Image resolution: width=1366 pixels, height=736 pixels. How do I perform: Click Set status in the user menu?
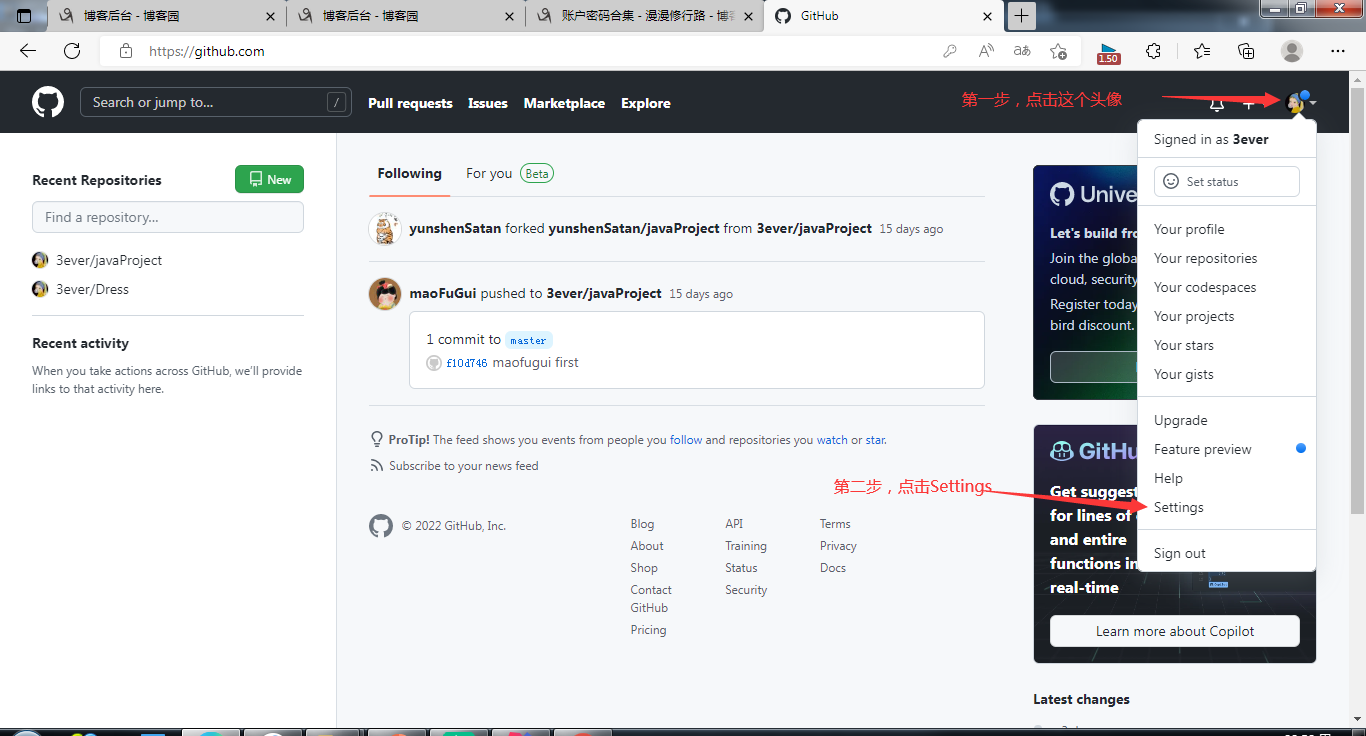click(x=1227, y=182)
